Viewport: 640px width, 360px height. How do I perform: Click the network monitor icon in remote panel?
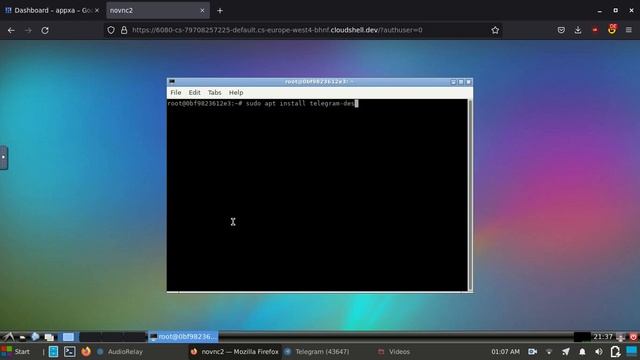[621, 337]
